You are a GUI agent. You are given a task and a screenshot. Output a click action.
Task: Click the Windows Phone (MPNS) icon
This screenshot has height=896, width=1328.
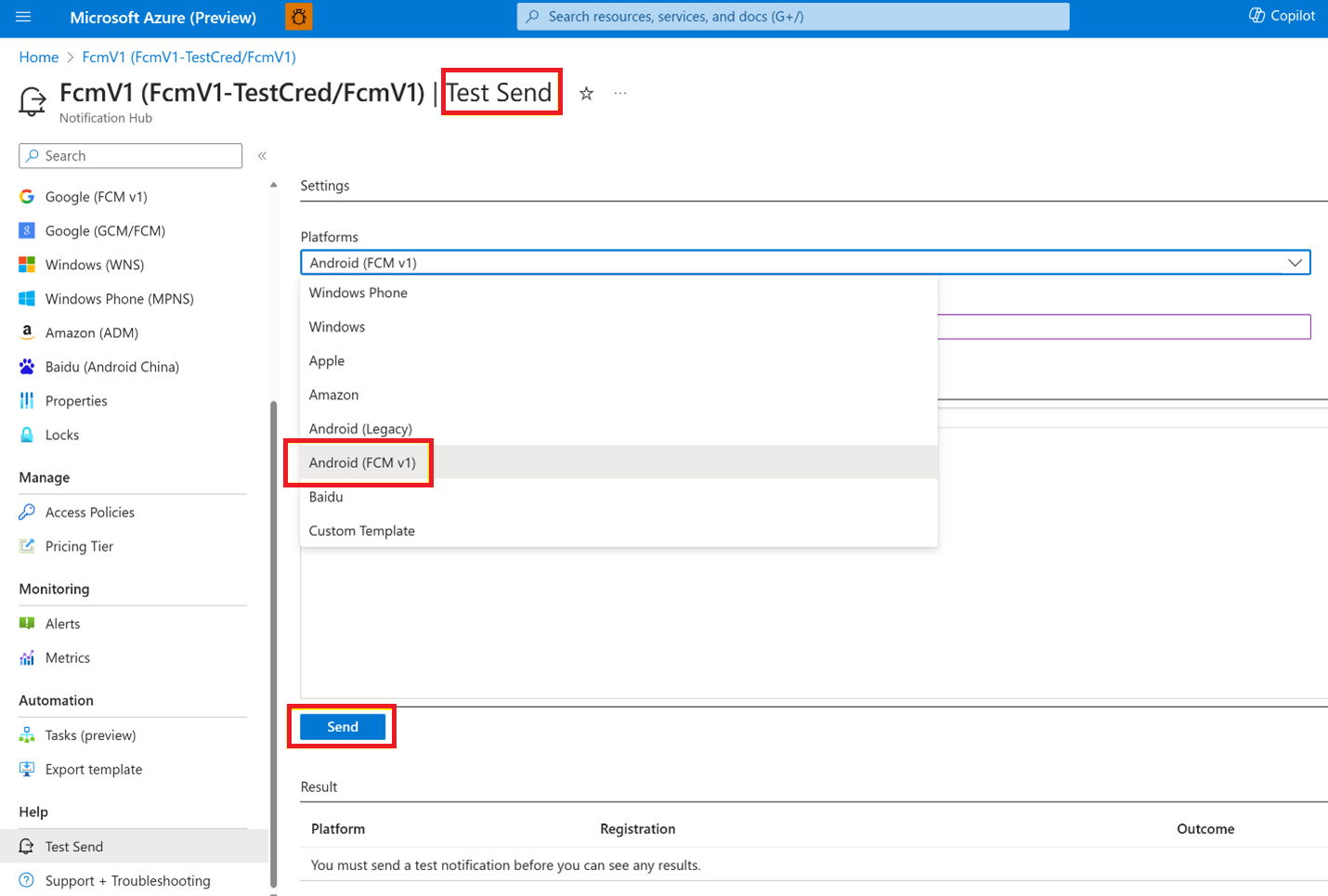[27, 299]
